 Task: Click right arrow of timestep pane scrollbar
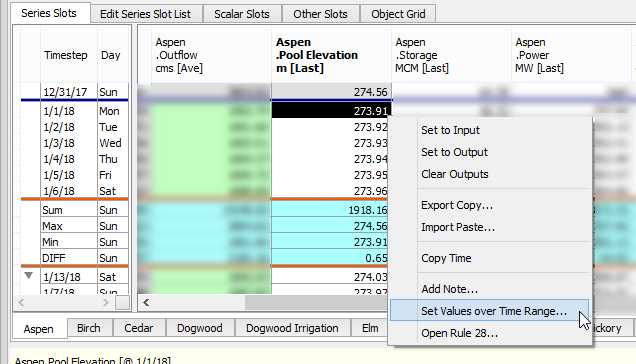[x=105, y=302]
